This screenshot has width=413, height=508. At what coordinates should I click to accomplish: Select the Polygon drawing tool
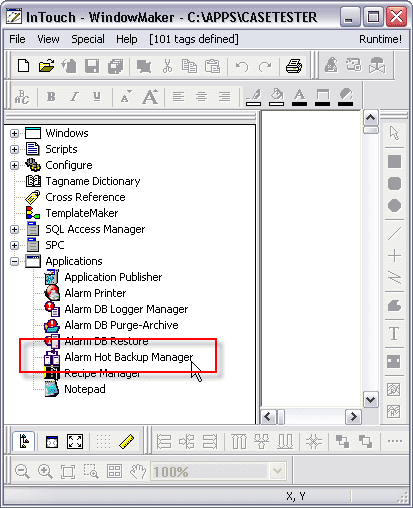[x=394, y=306]
